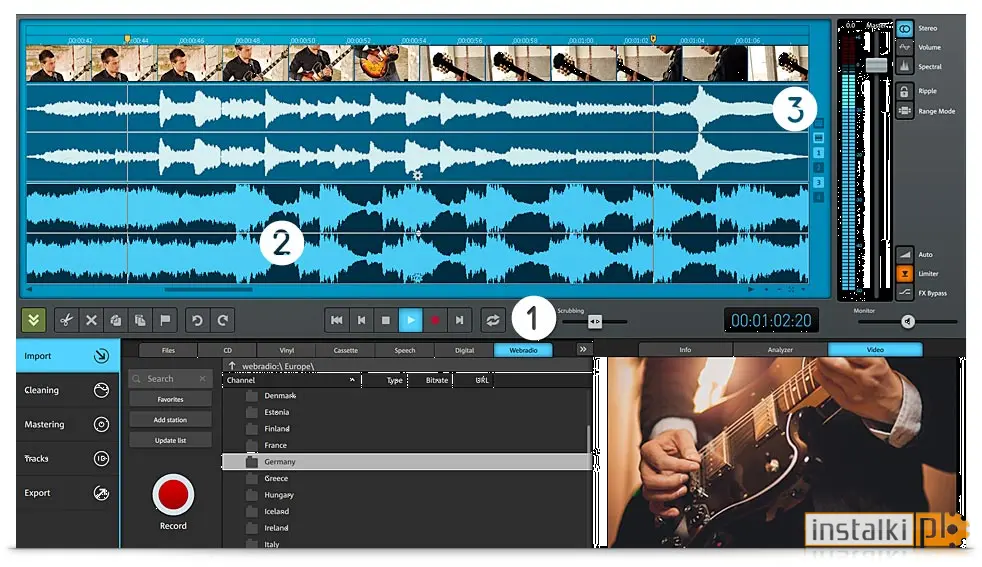Click the Search input field
Image resolution: width=982 pixels, height=567 pixels.
170,378
